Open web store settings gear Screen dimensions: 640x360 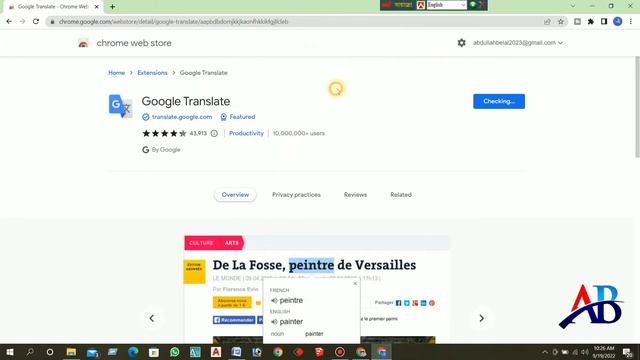point(462,42)
